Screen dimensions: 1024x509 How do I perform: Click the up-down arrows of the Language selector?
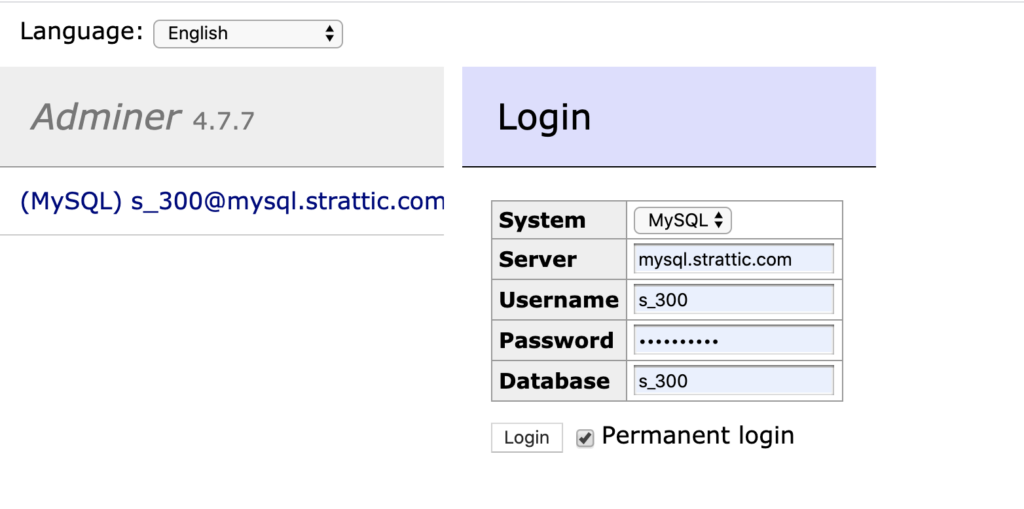coord(330,33)
